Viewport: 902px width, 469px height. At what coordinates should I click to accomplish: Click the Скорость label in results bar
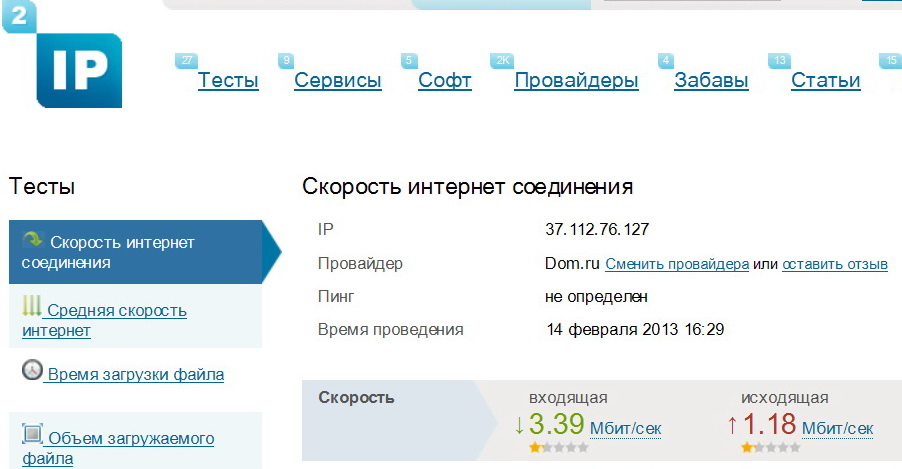(x=356, y=398)
